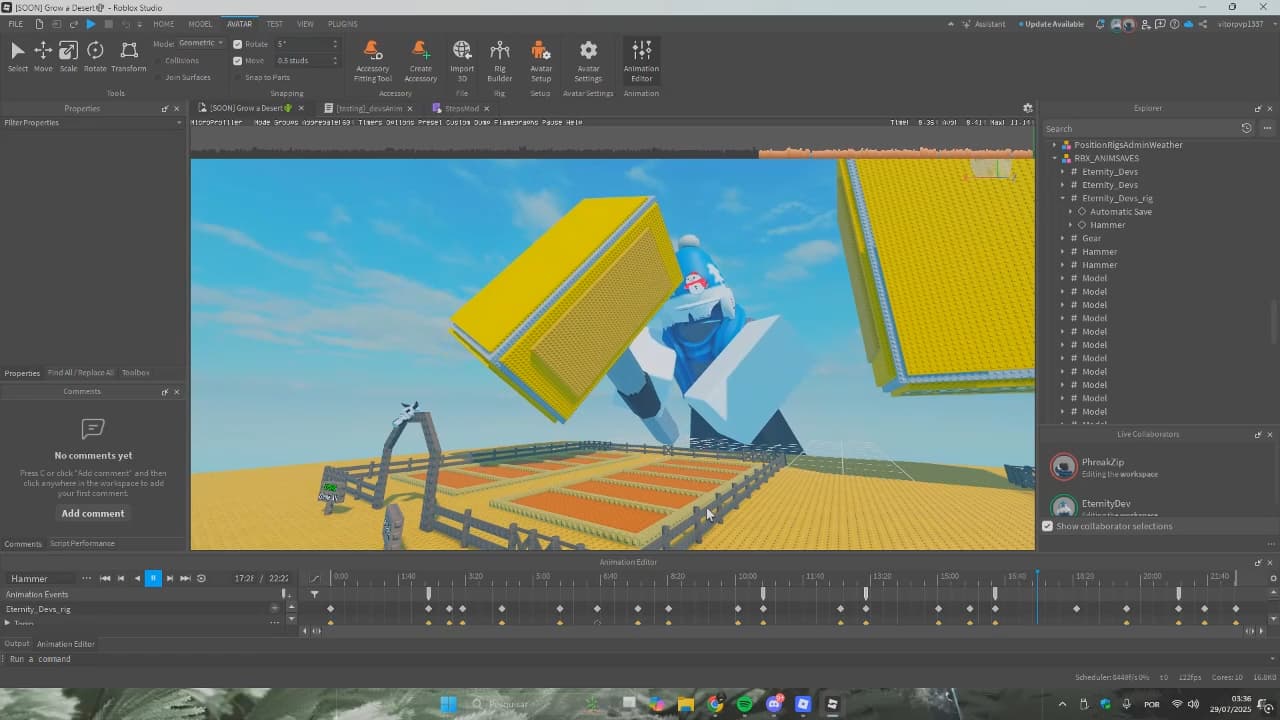Open the Accessory Fitting Tool
This screenshot has height=720, width=1280.
(x=372, y=60)
